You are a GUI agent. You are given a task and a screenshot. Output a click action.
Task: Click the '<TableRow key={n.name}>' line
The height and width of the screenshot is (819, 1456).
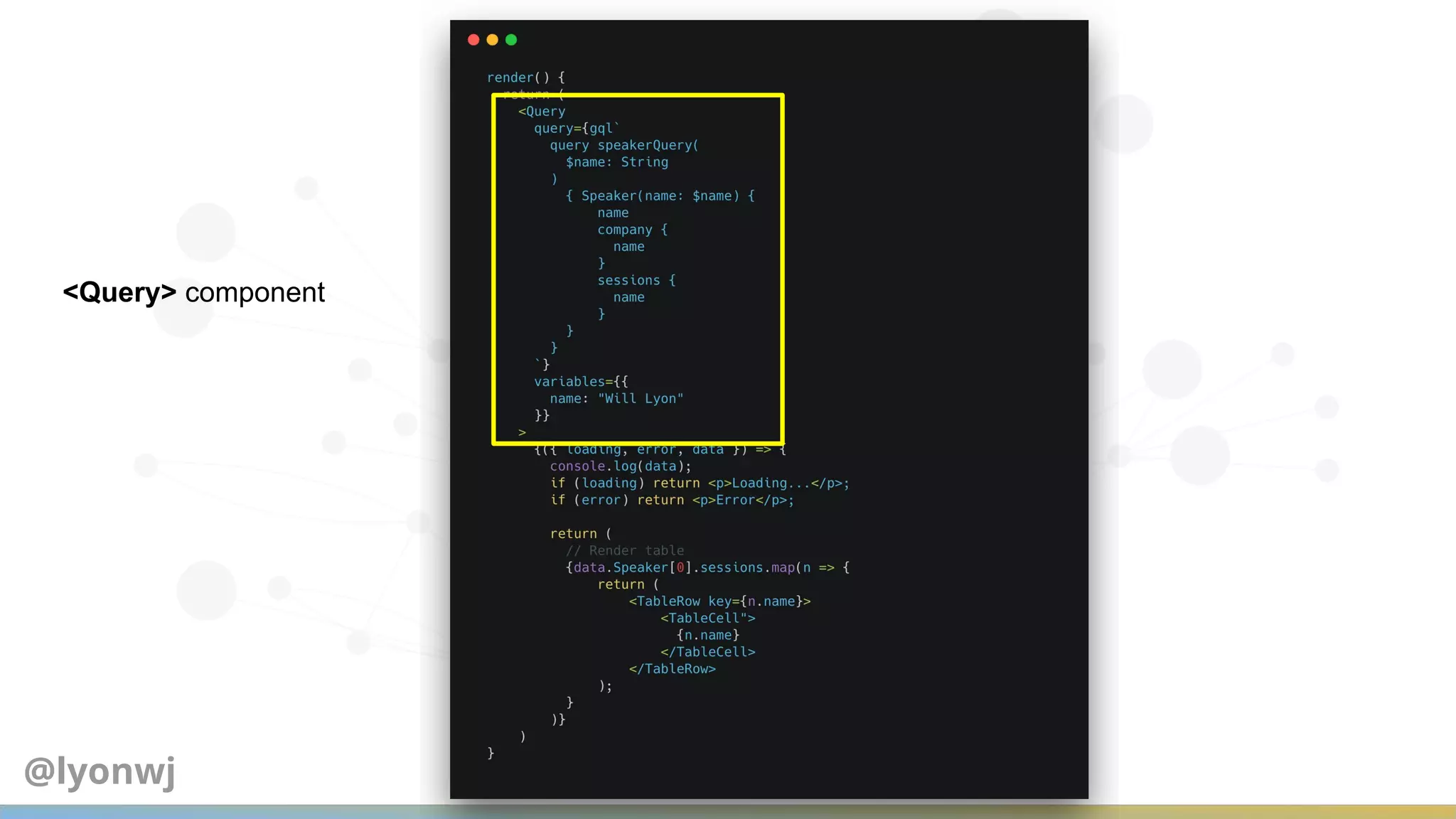[x=719, y=601]
